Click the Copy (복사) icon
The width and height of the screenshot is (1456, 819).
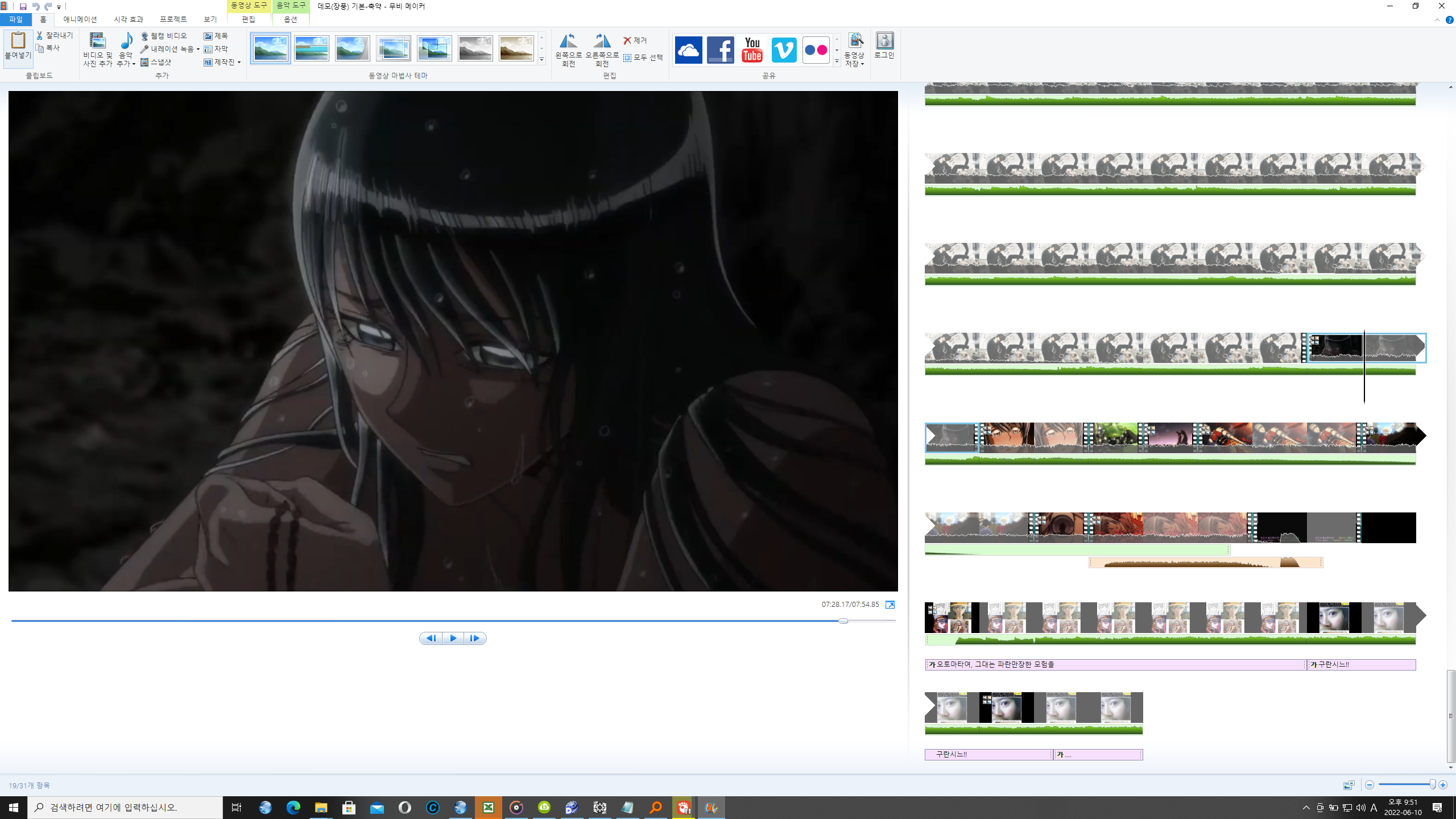pos(40,48)
